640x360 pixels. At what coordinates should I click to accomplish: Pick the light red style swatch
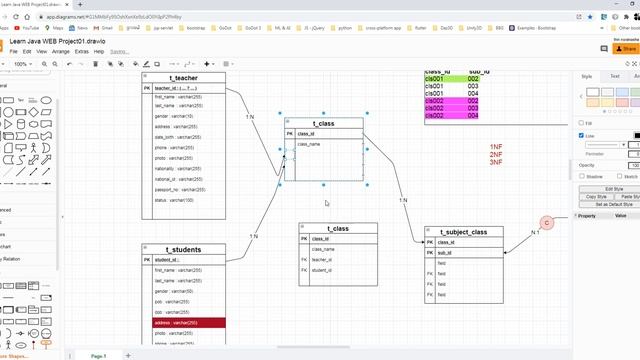(622, 102)
